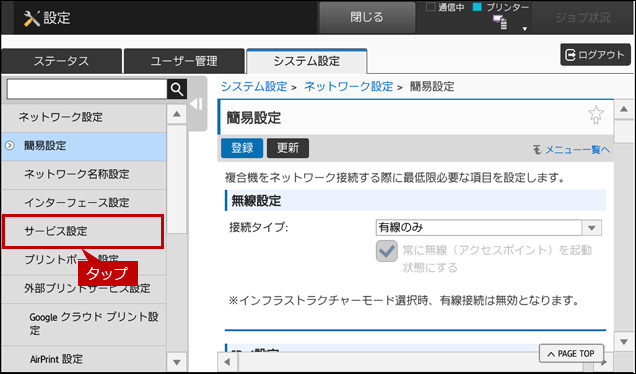
Task: Click the menu search input field
Action: click(x=87, y=89)
